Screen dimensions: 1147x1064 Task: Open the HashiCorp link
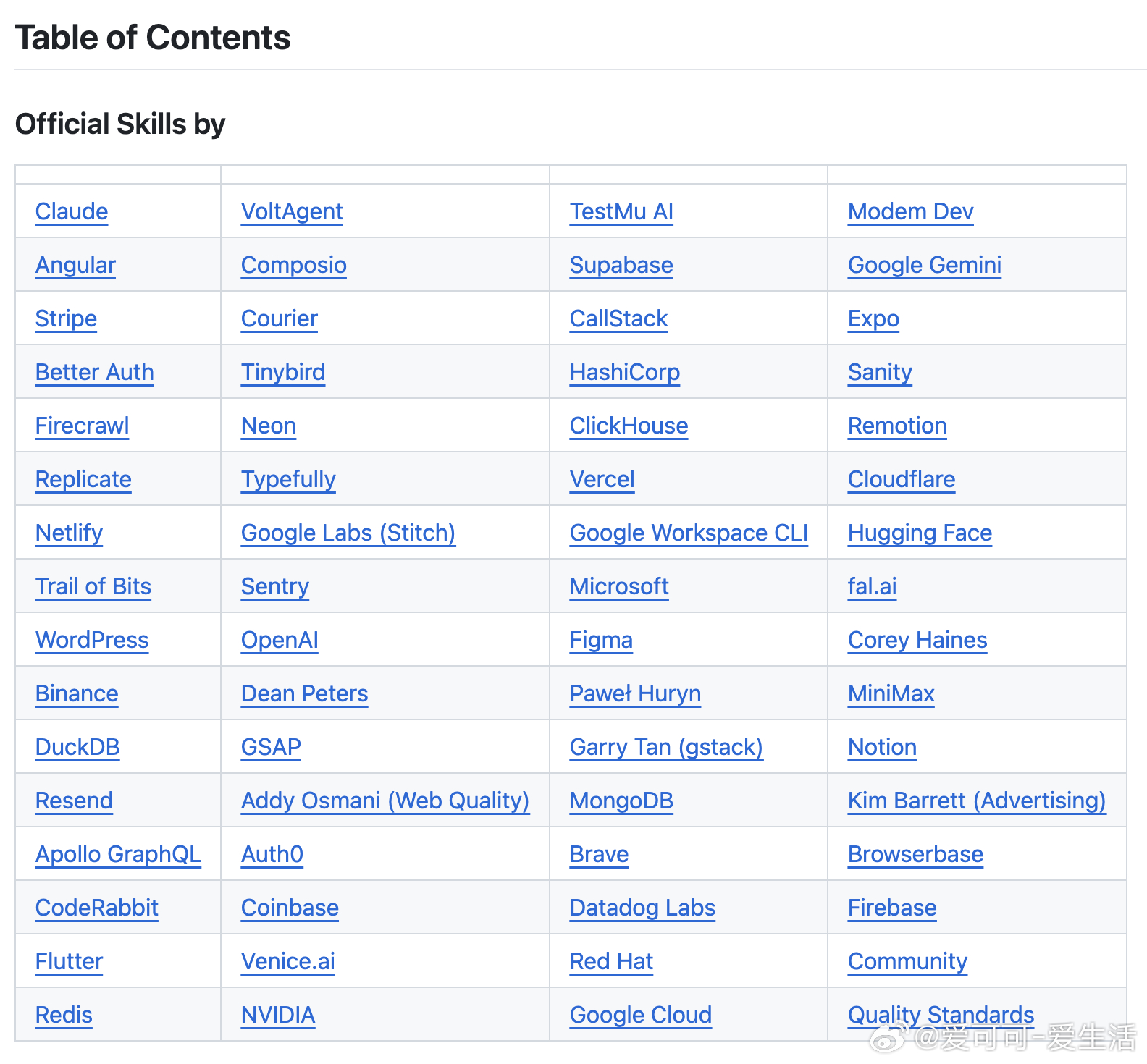[625, 372]
